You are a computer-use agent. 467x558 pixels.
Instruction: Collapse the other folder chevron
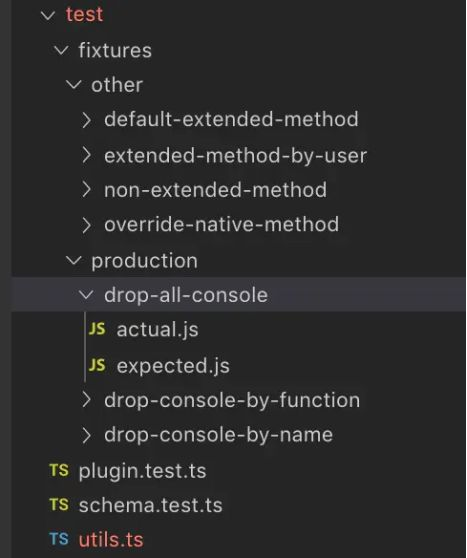point(74,85)
